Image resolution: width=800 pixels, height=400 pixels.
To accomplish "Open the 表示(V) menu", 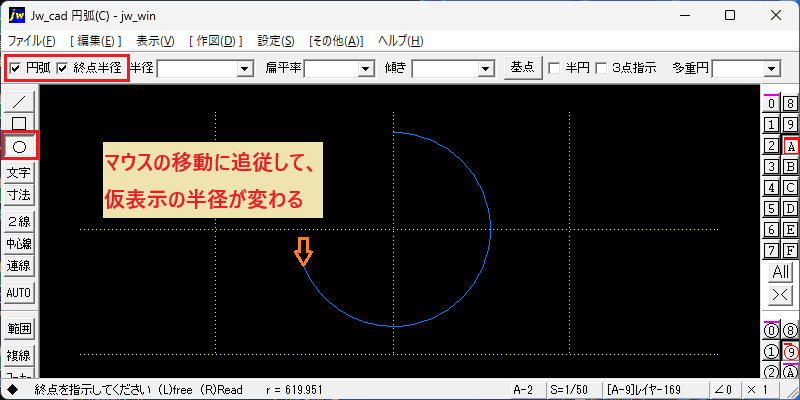I will [x=155, y=41].
